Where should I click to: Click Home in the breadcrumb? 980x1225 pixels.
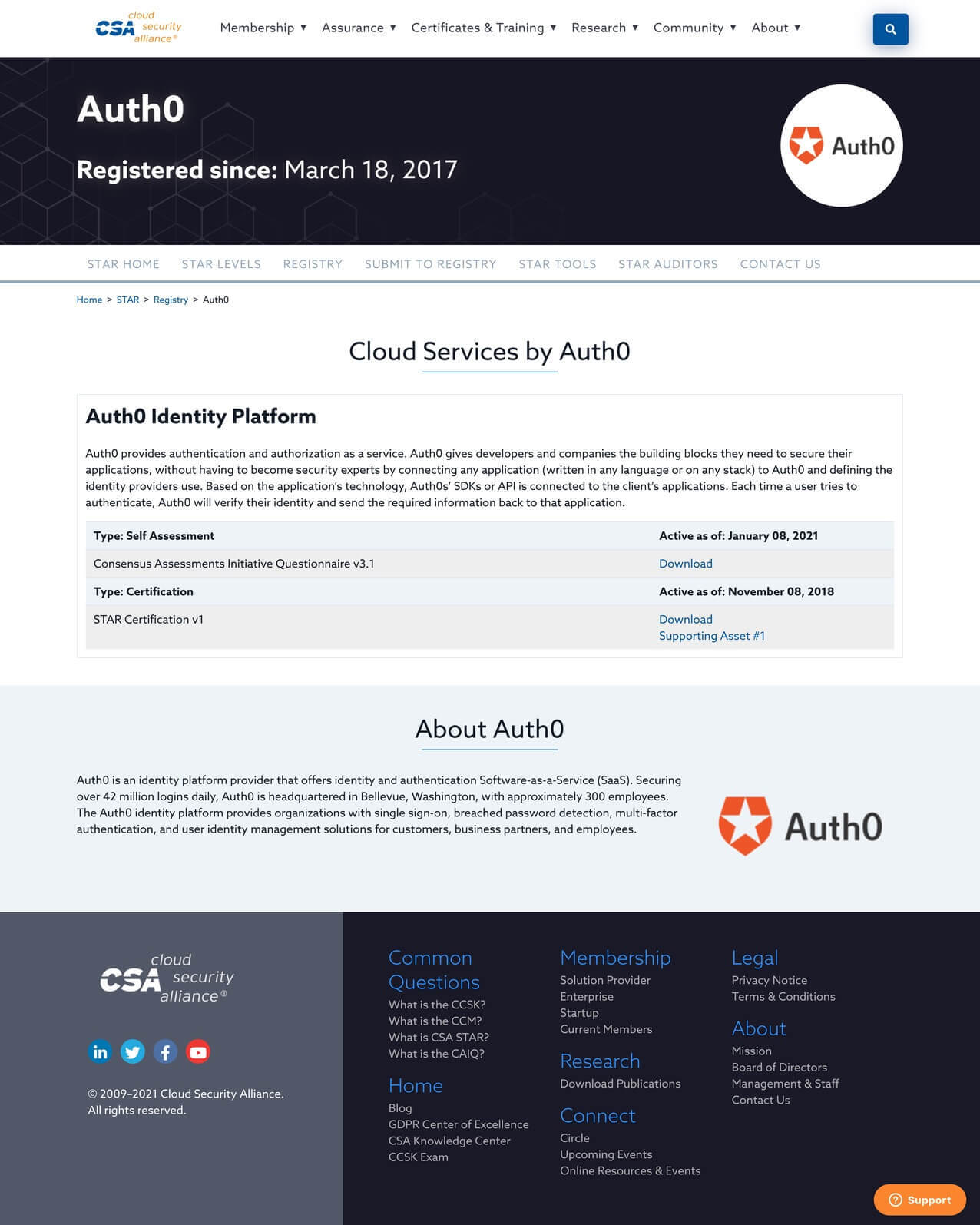coord(89,300)
